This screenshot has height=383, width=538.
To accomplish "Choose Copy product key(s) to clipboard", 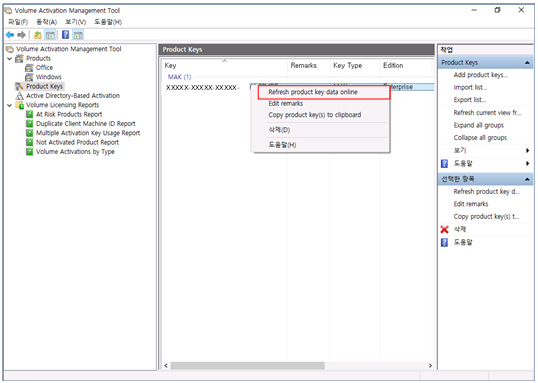I will 315,115.
